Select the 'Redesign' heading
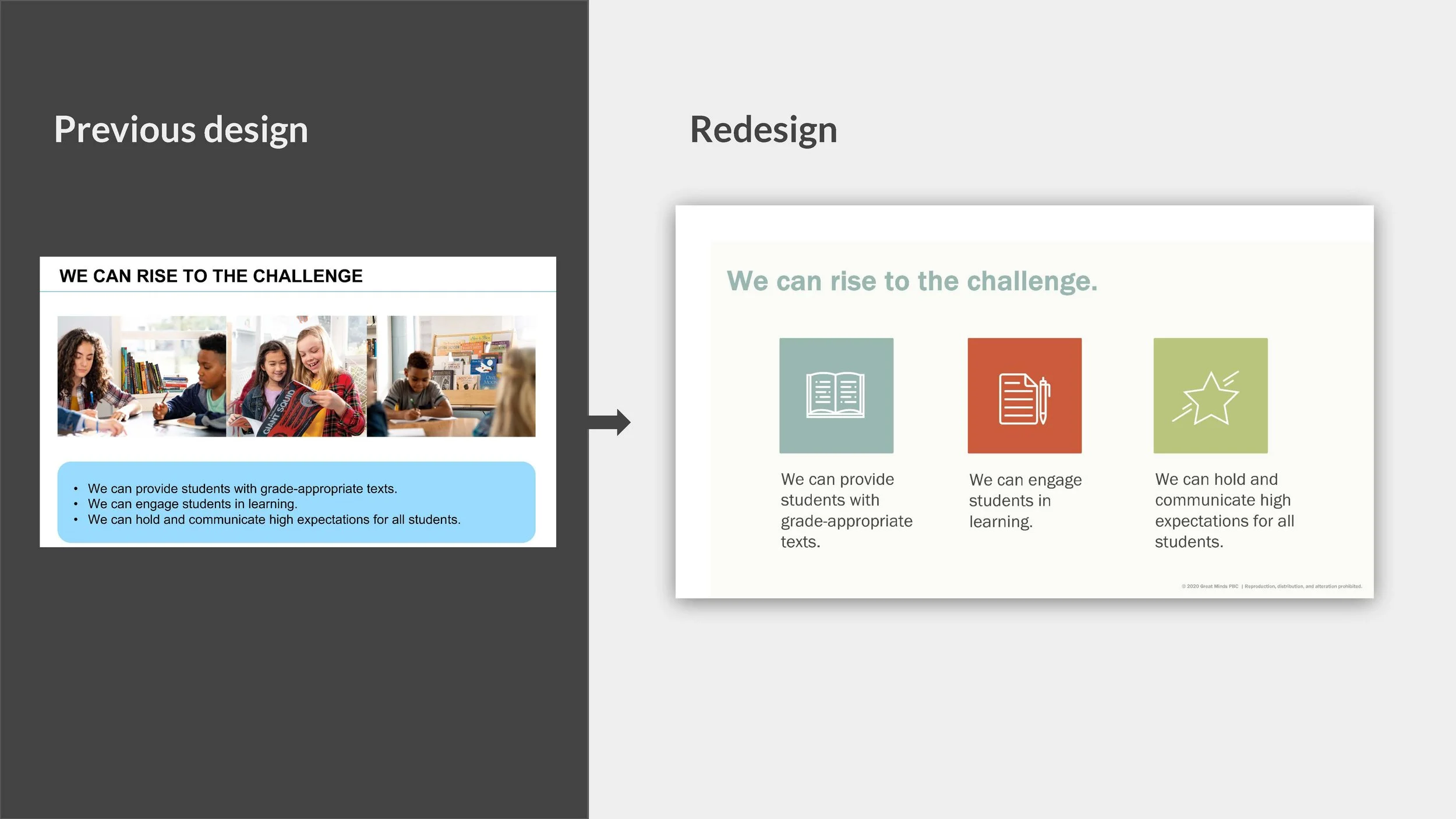This screenshot has width=1456, height=819. (764, 129)
